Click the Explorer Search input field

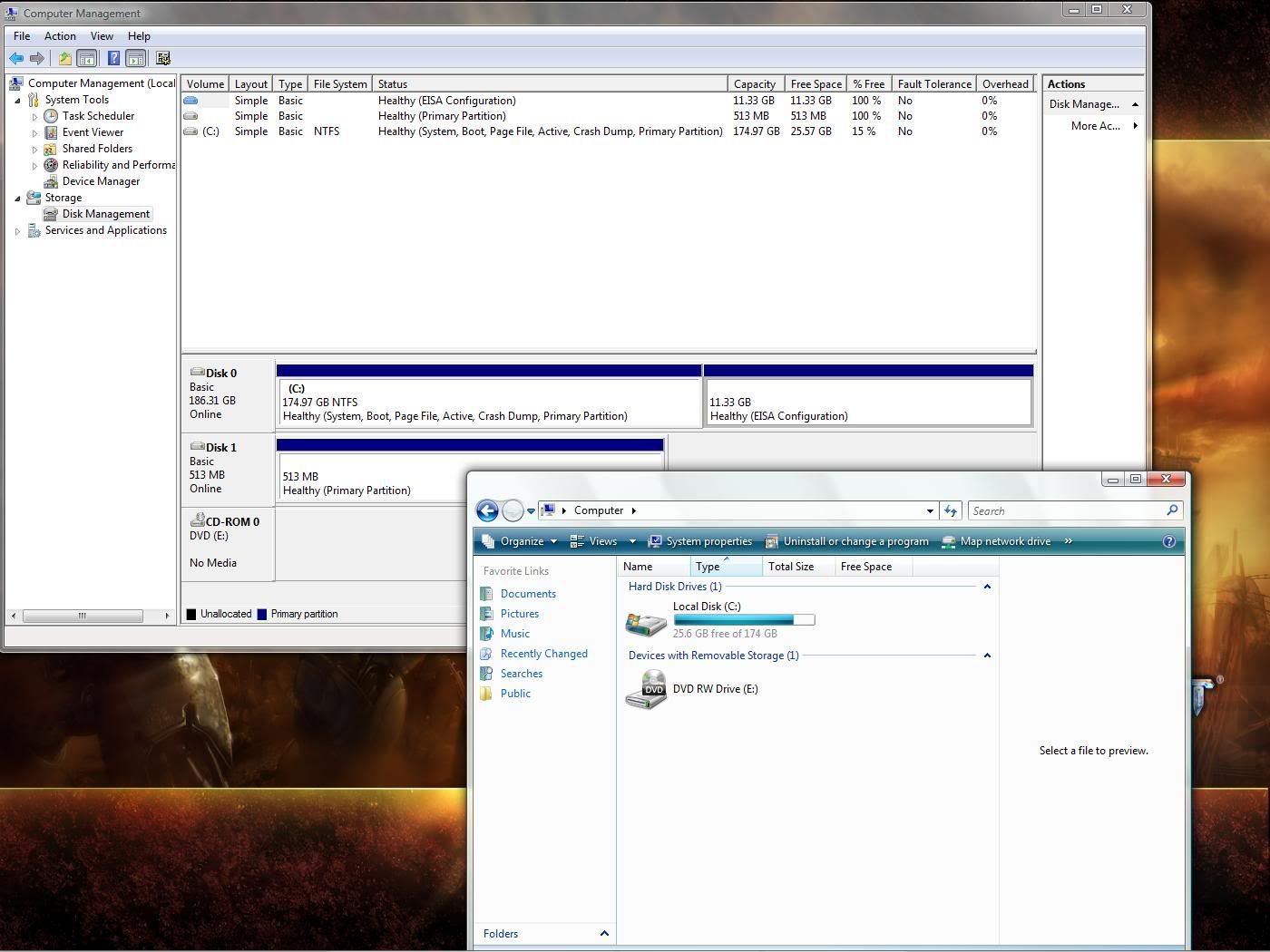(x=1067, y=511)
